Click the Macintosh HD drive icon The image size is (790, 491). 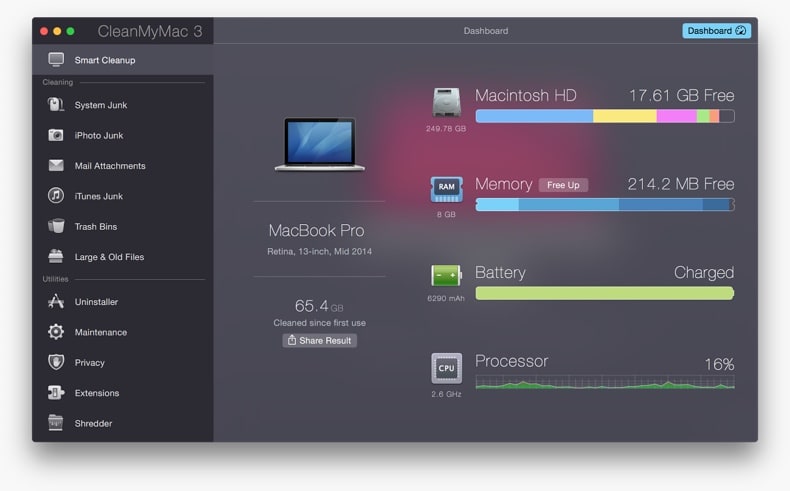pyautogui.click(x=446, y=103)
